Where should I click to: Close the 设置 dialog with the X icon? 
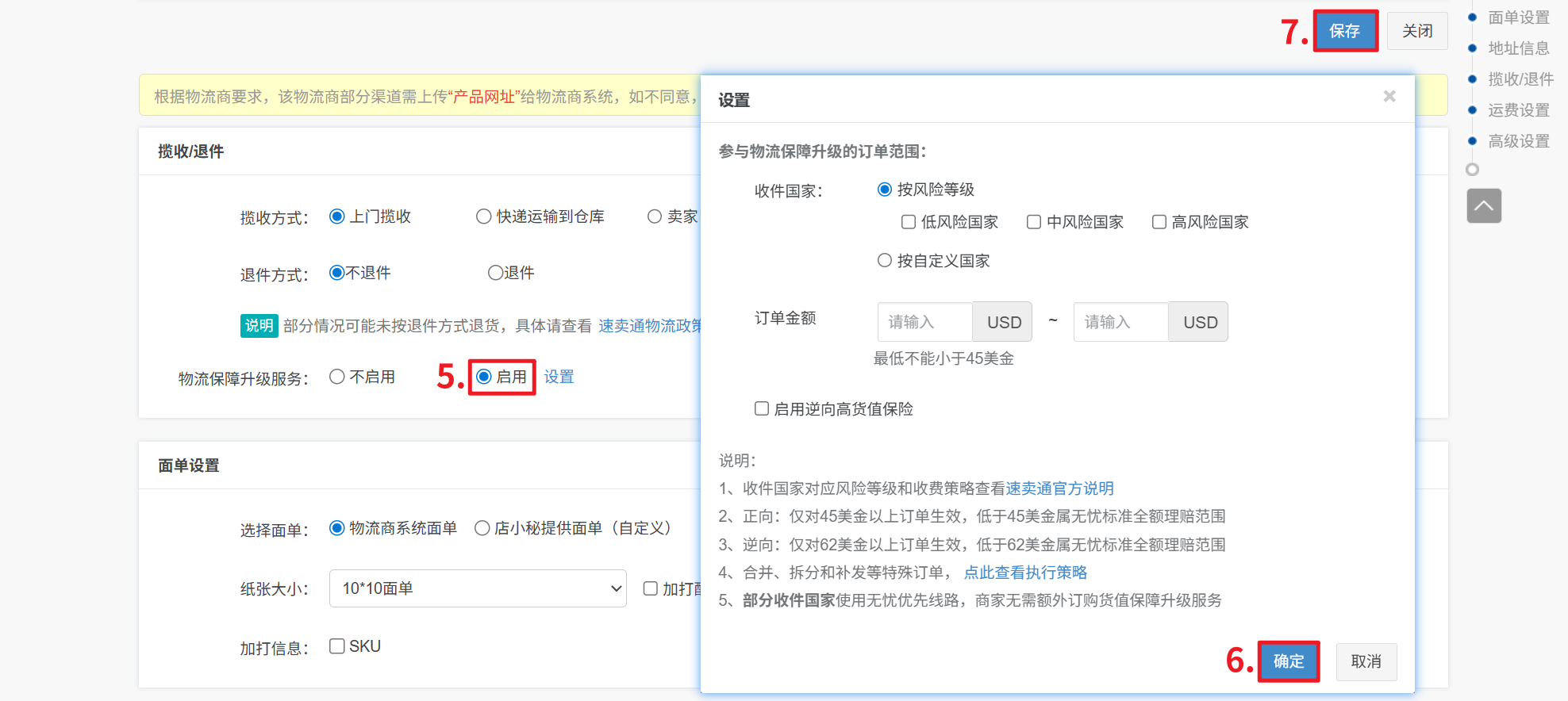point(1389,96)
